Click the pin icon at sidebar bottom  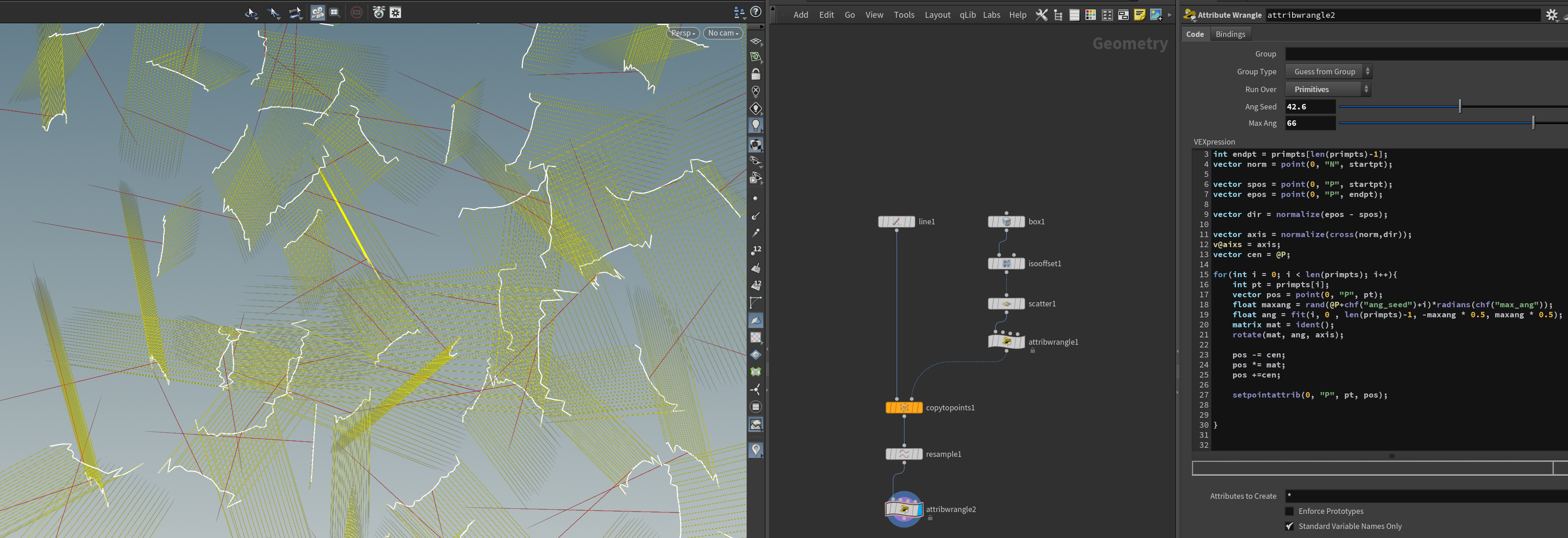point(755,450)
